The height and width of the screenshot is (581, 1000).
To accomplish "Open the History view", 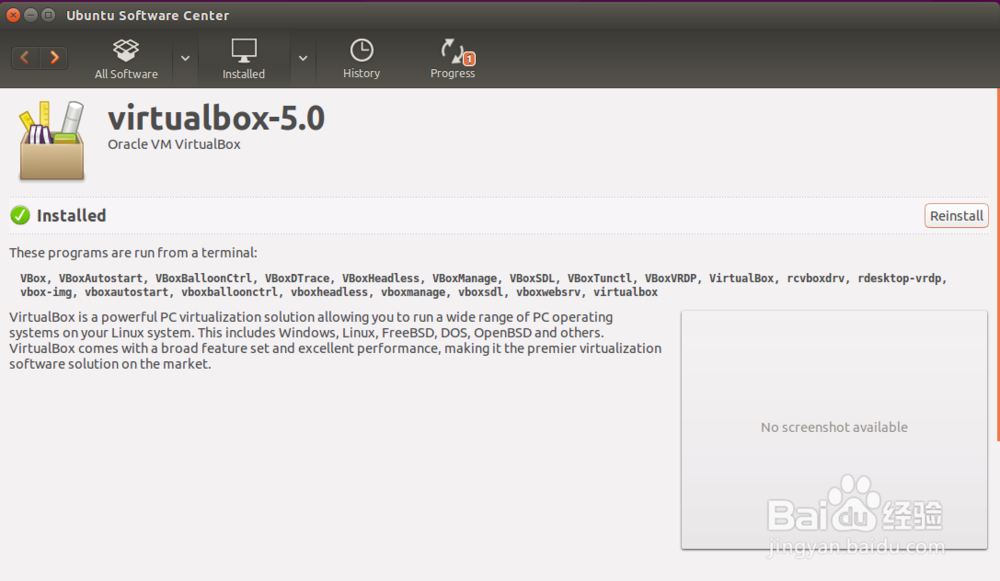I will point(361,58).
